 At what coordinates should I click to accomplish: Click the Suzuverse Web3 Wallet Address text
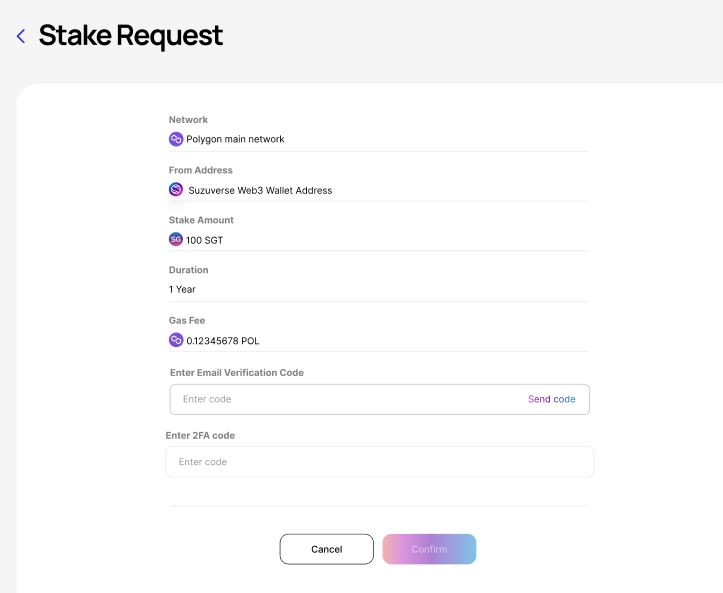click(260, 190)
